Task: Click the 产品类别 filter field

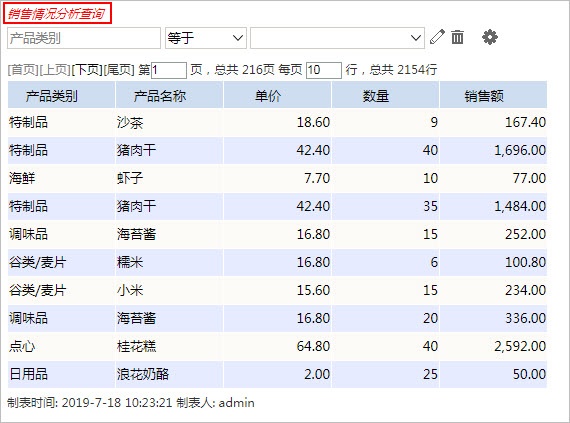Action: pos(84,38)
